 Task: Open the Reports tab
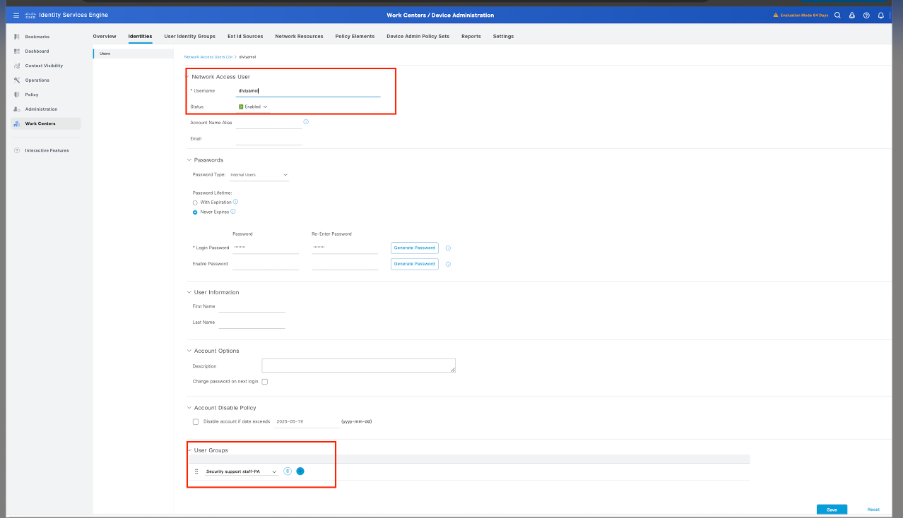[x=471, y=36]
